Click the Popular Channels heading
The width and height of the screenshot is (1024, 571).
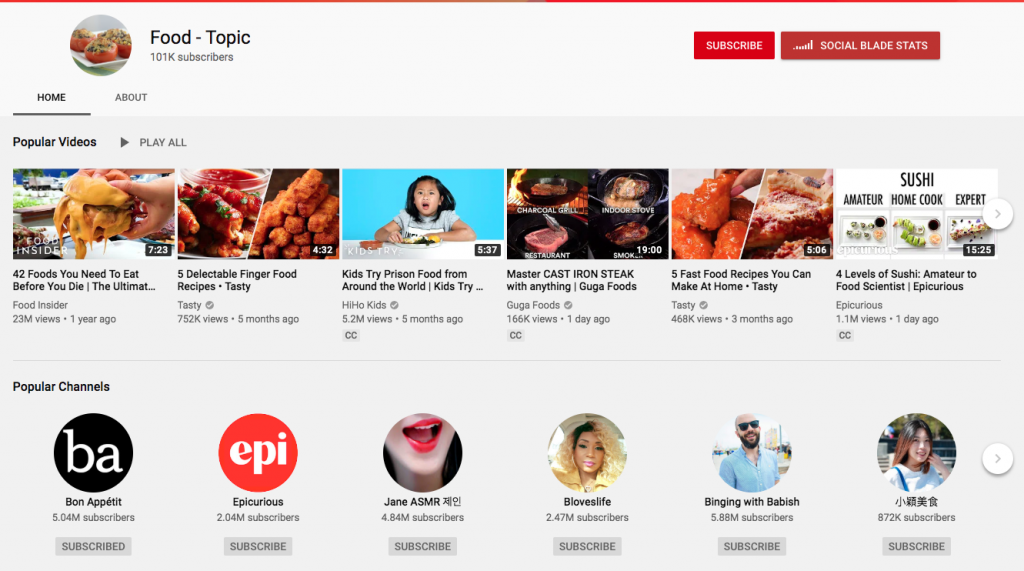tap(61, 387)
